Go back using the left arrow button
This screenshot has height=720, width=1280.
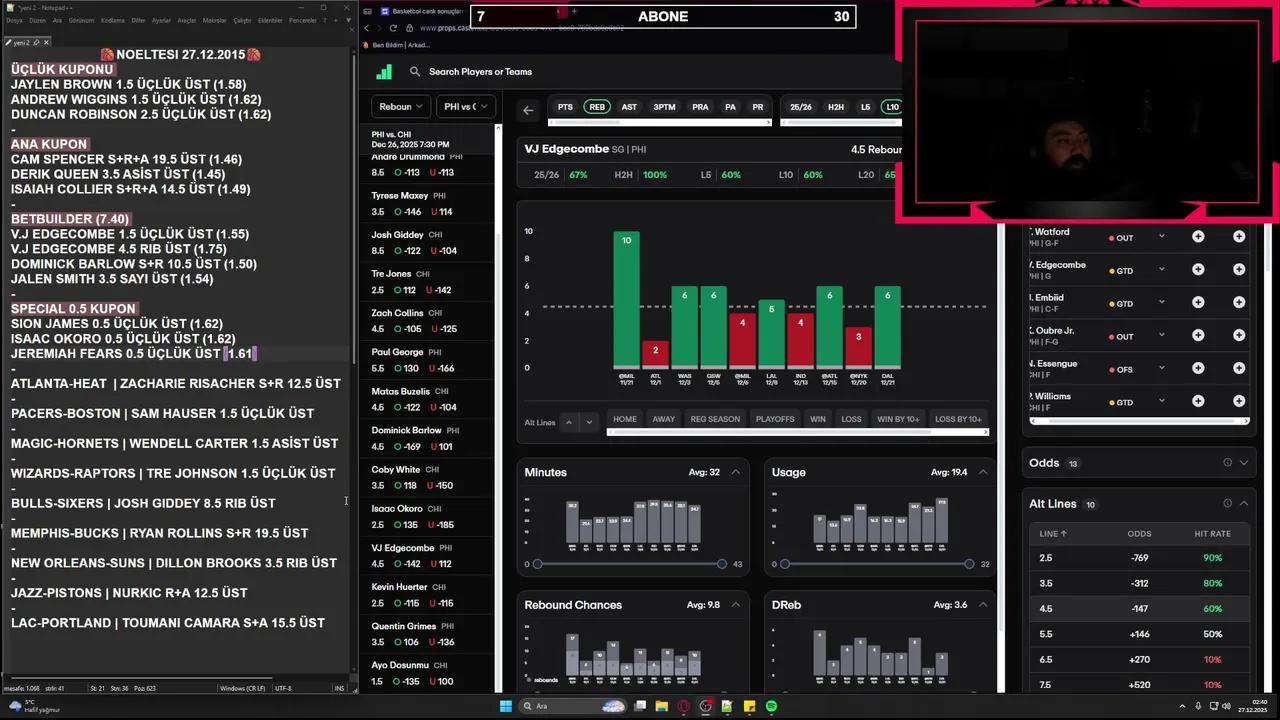(x=528, y=110)
